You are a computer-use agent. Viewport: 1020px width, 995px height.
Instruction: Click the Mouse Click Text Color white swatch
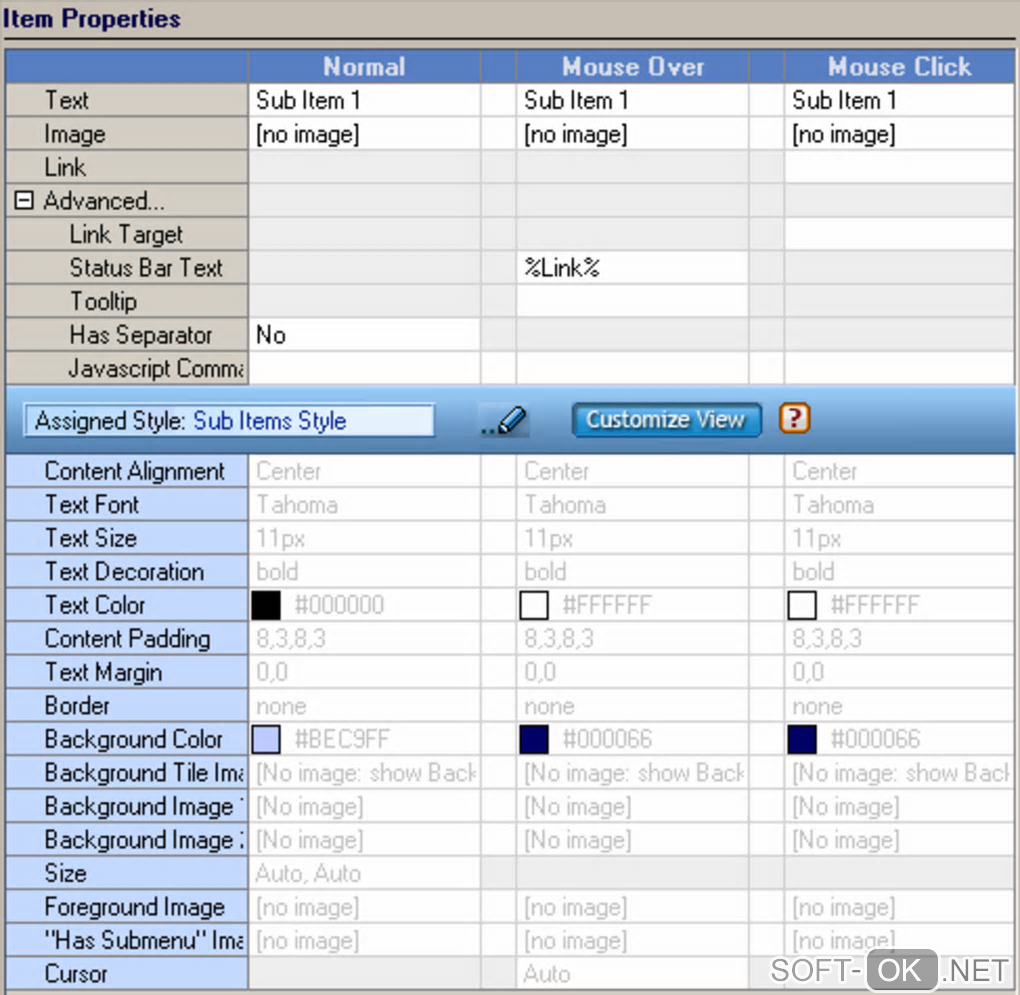[802, 605]
